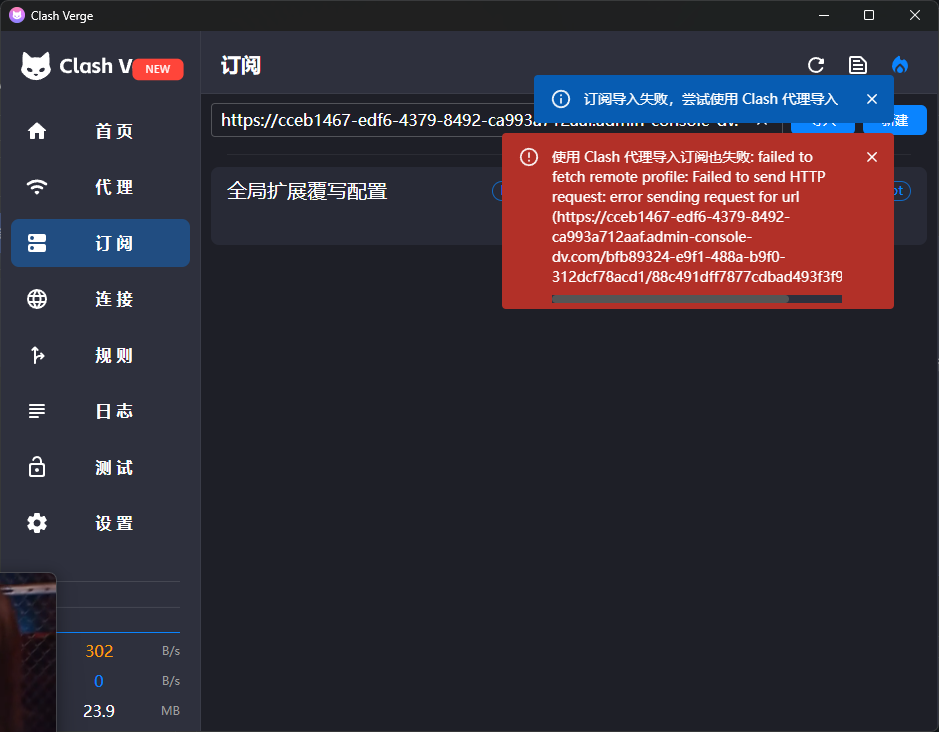Open the 日志 logs page
Screen dimensions: 939x732
tap(101, 411)
